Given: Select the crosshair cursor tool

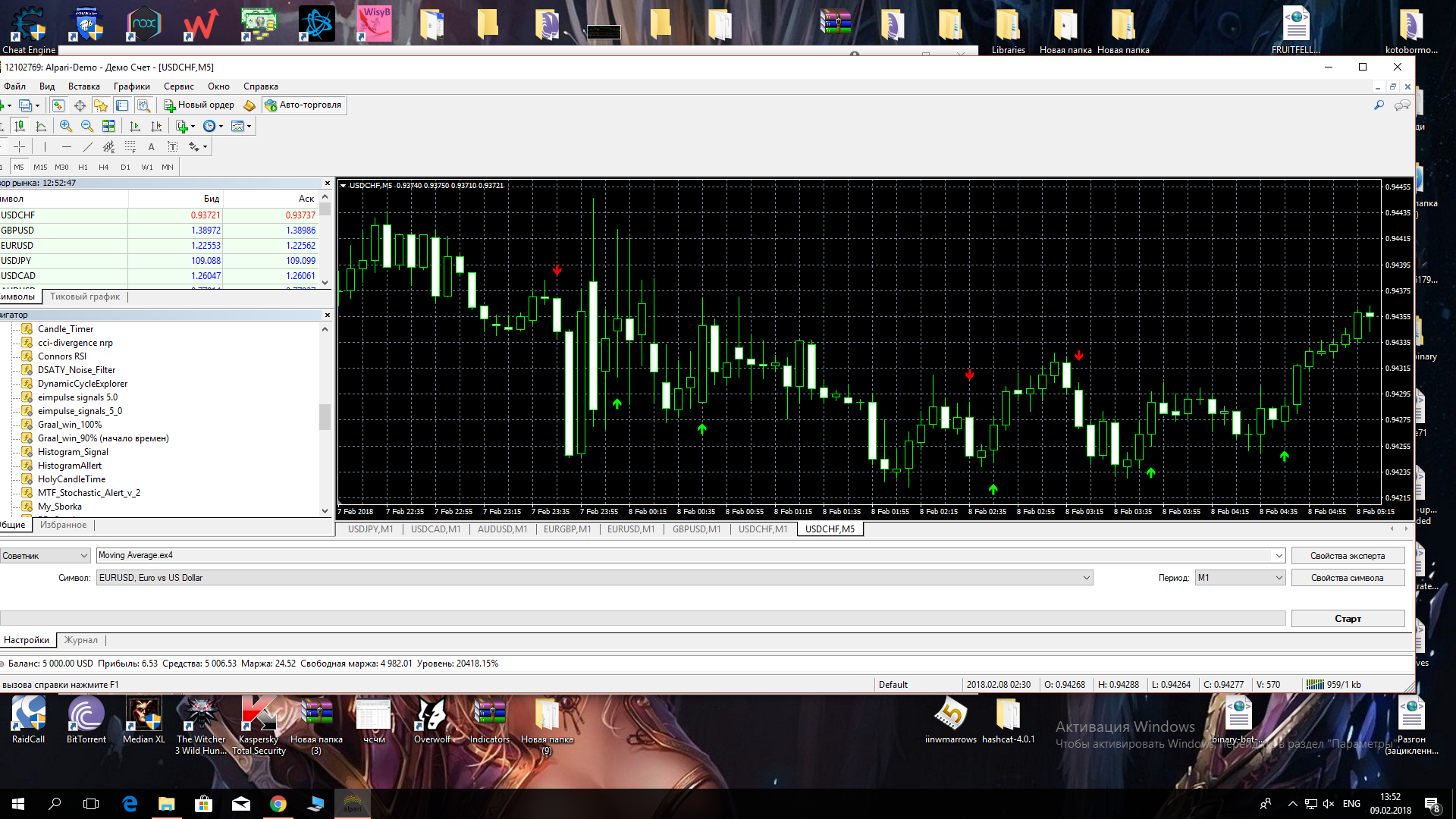Looking at the screenshot, I should (x=20, y=147).
